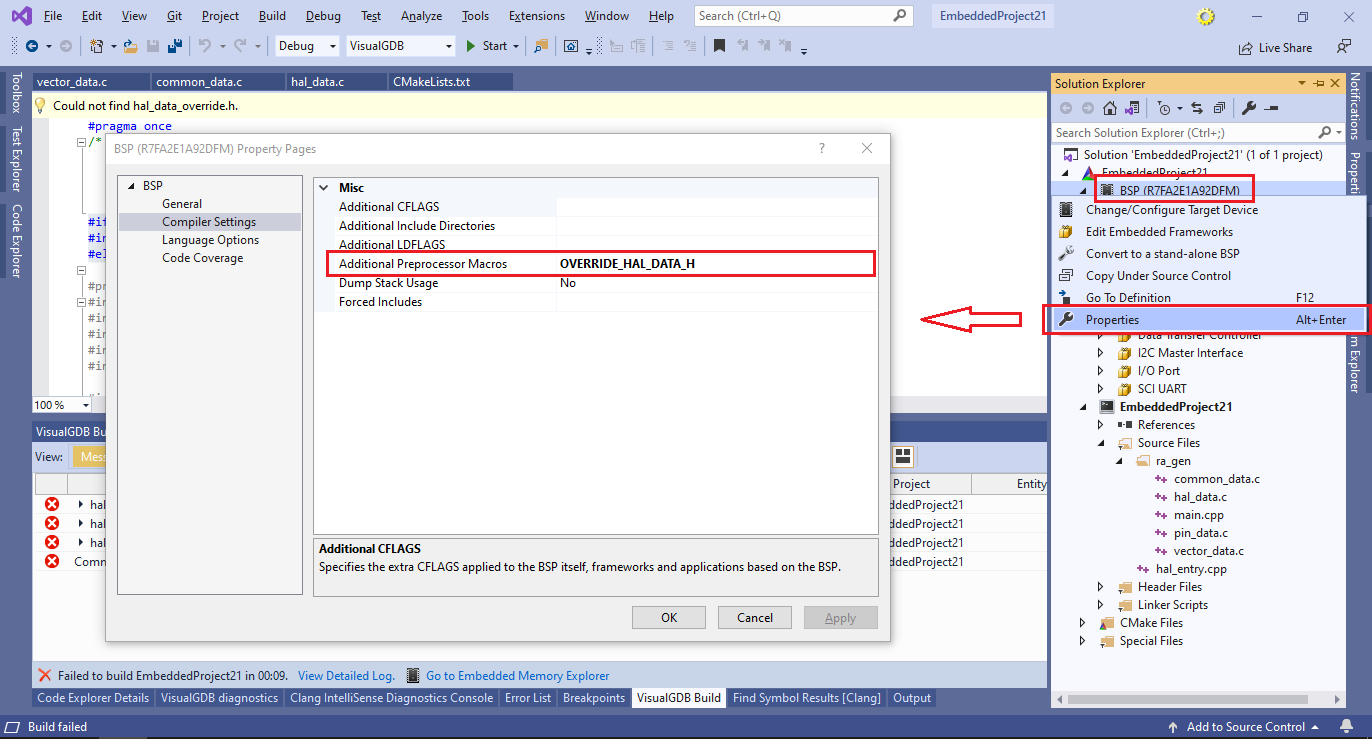Open the Error List bottom tab
1372x739 pixels.
pos(528,698)
